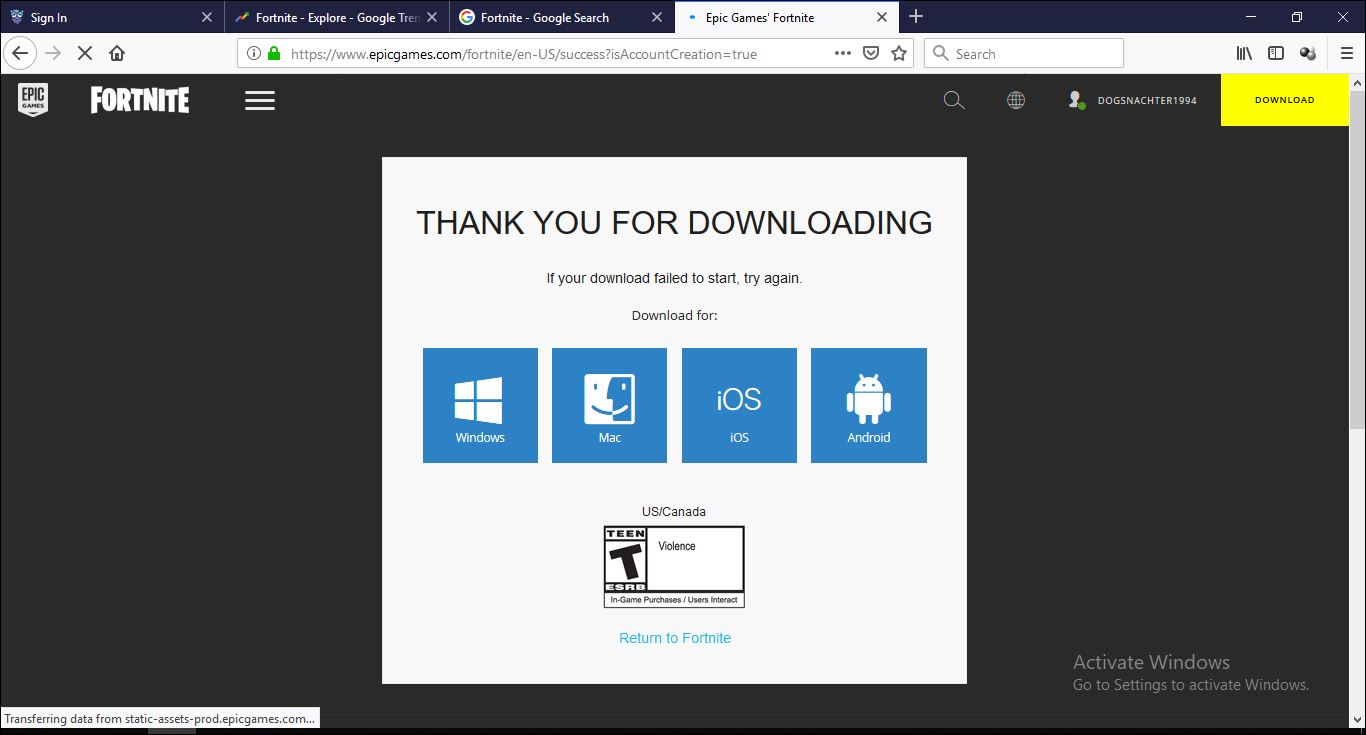Open the language globe selector
This screenshot has height=735, width=1366.
(x=1016, y=100)
